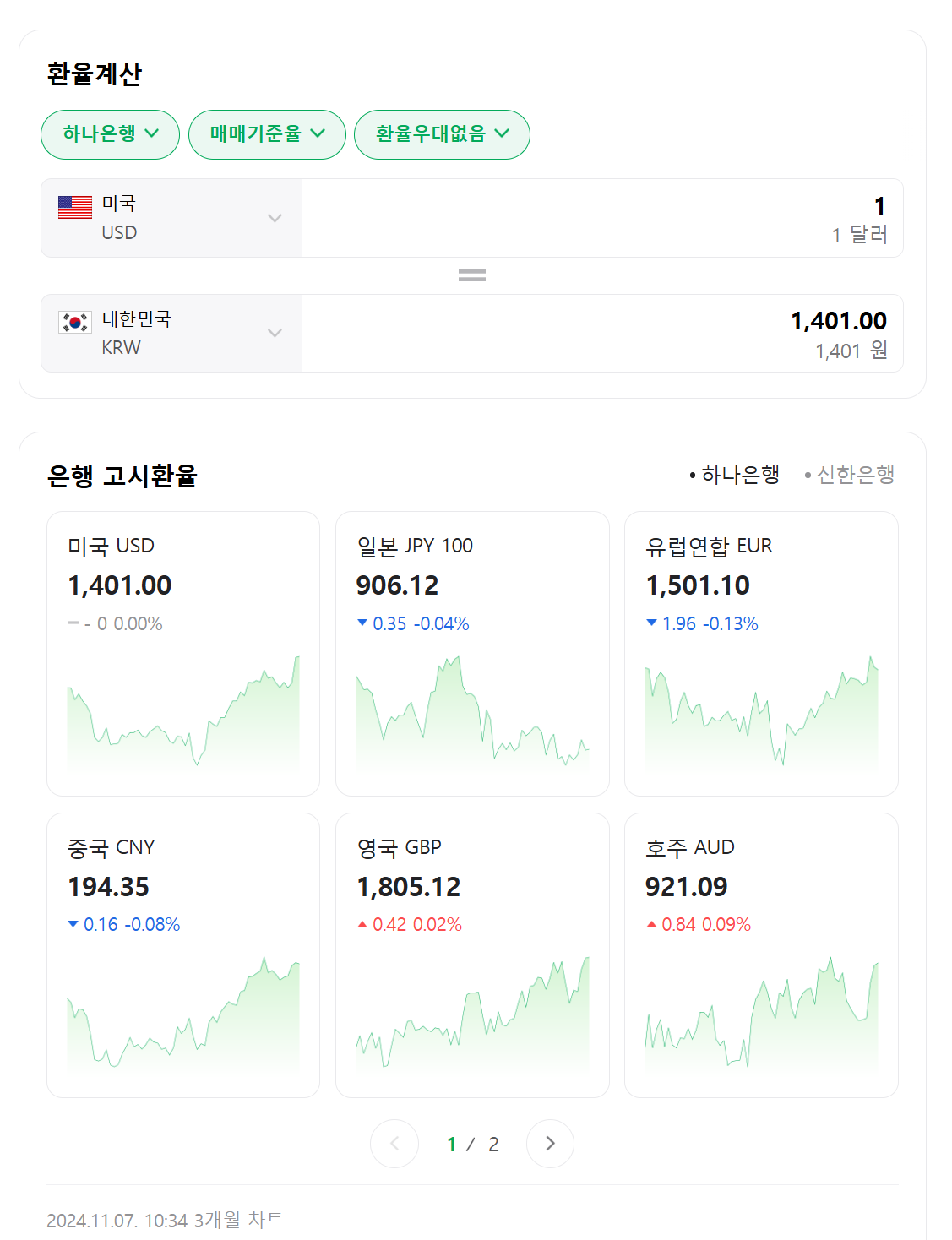
Task: Click the 1,805.12 GBP rate value
Action: 409,887
